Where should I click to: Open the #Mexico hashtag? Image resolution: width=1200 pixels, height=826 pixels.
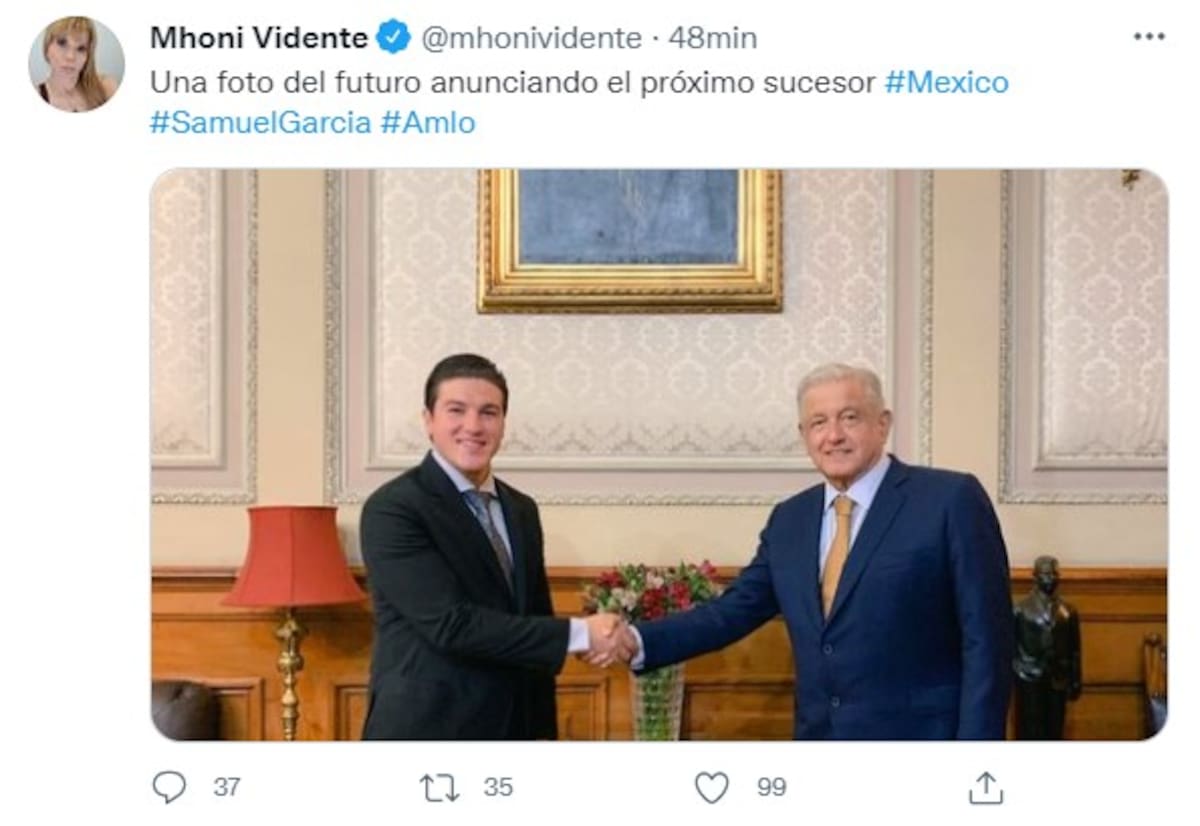point(946,82)
